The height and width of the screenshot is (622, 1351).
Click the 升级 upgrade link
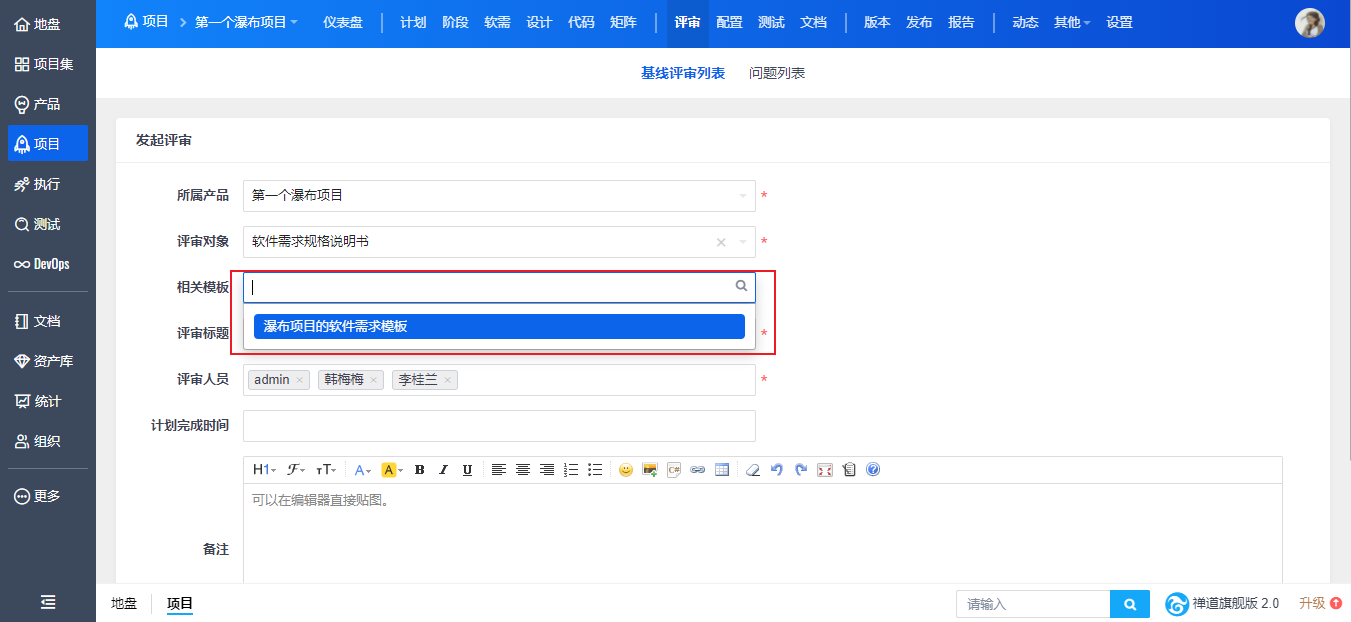(1319, 603)
